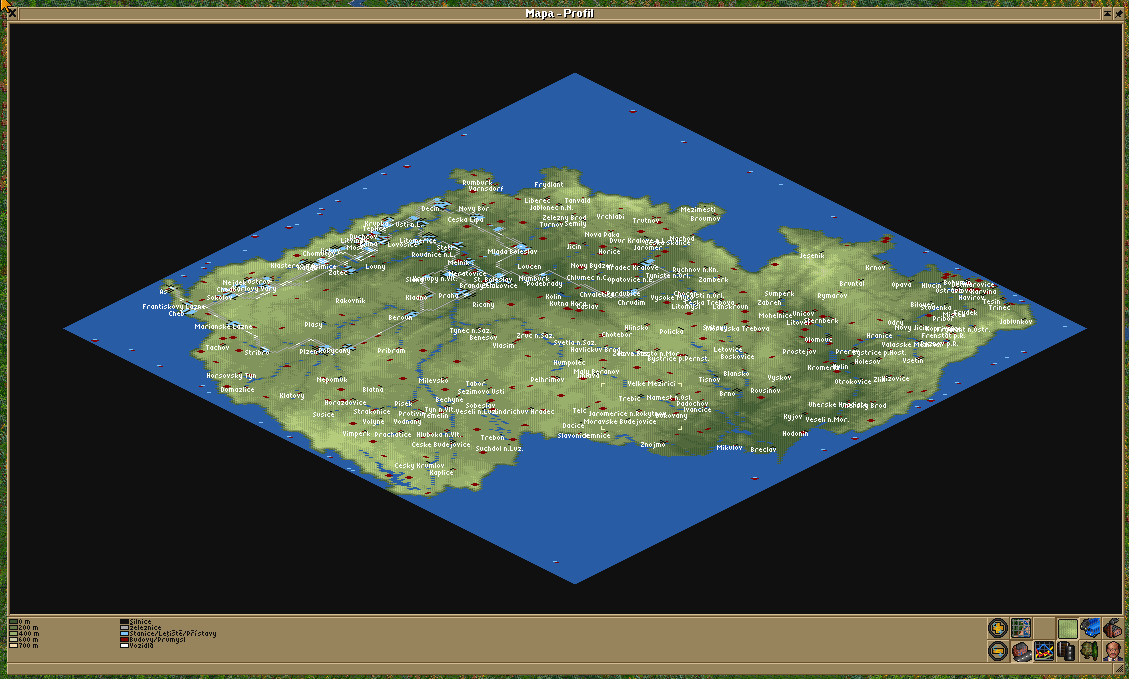
Task: Close the Mapa - Profil window
Action: tap(12, 13)
